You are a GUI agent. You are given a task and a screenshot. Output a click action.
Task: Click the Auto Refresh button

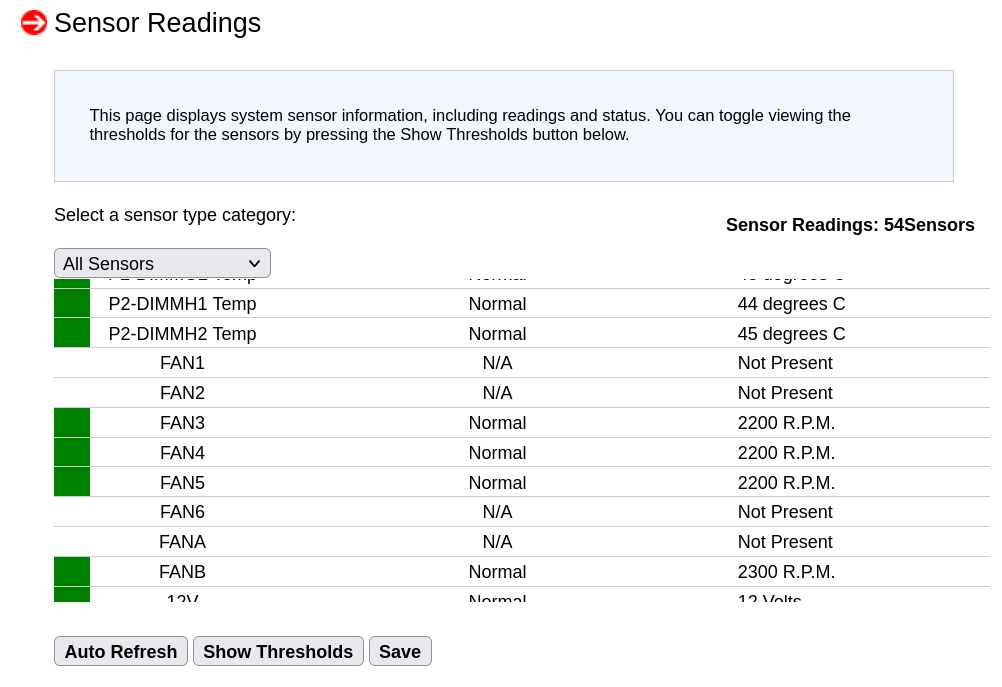click(x=121, y=651)
